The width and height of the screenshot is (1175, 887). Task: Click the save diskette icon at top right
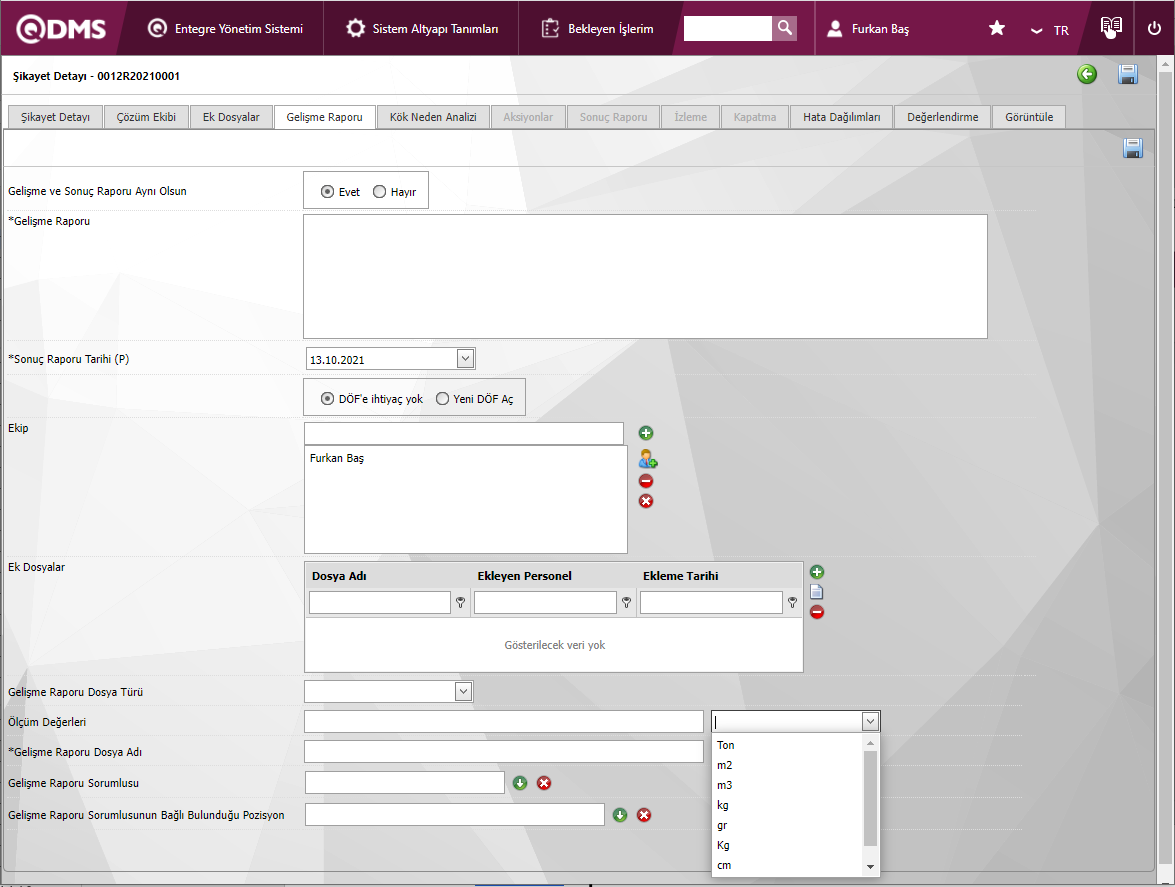[1128, 74]
